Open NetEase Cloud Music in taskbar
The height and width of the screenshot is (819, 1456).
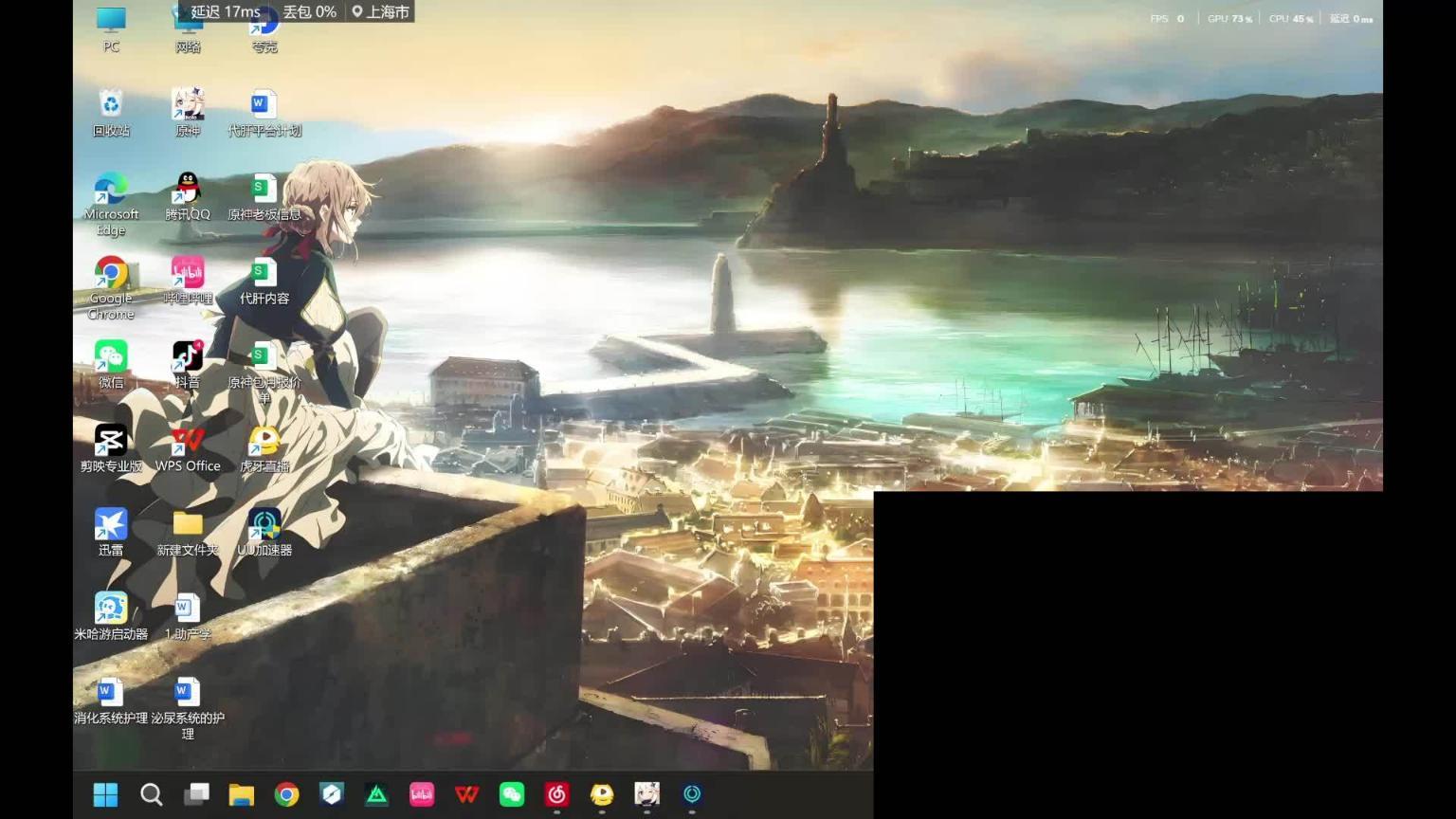556,794
